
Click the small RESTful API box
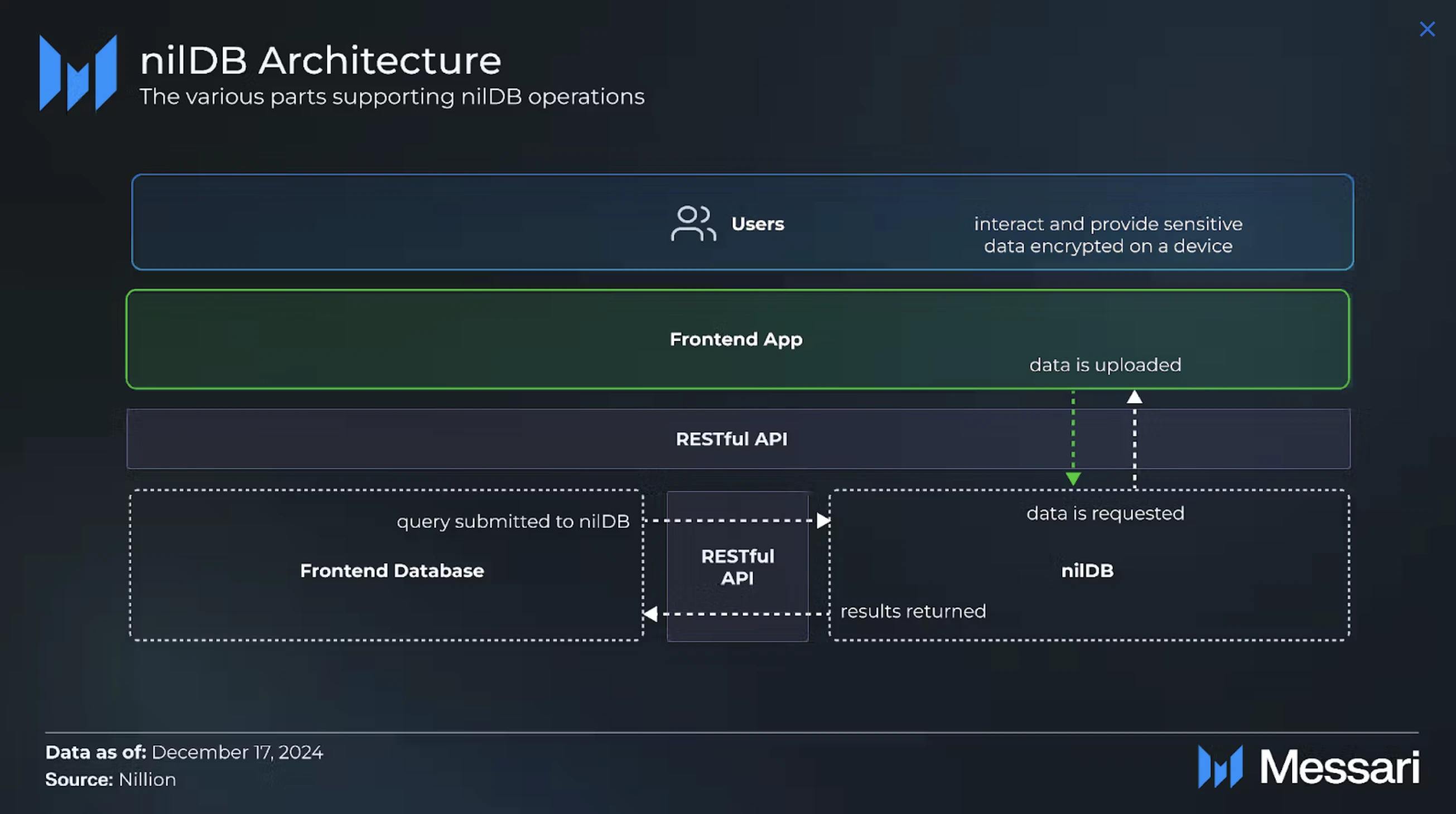737,566
